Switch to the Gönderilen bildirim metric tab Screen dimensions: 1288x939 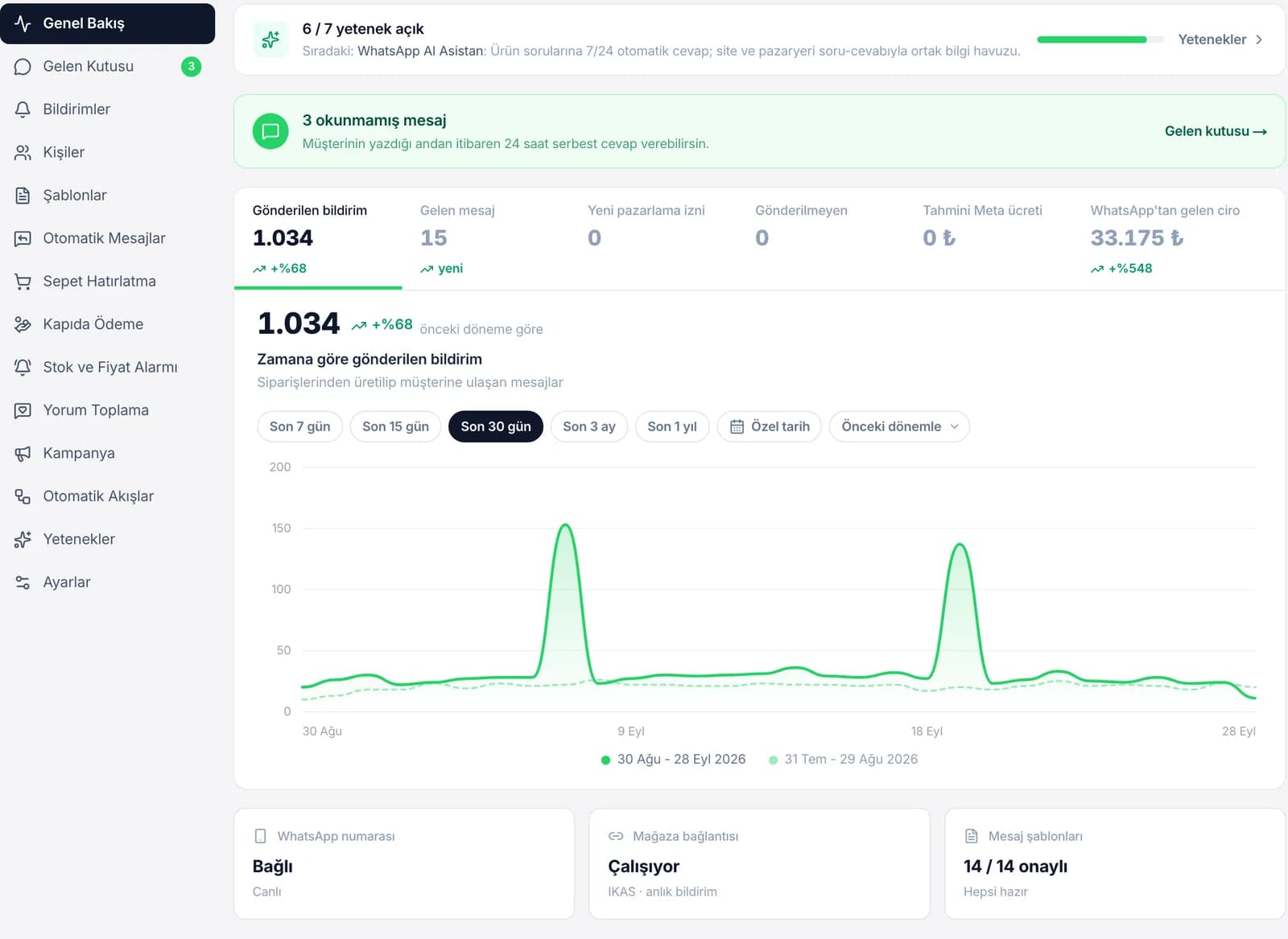click(x=318, y=239)
